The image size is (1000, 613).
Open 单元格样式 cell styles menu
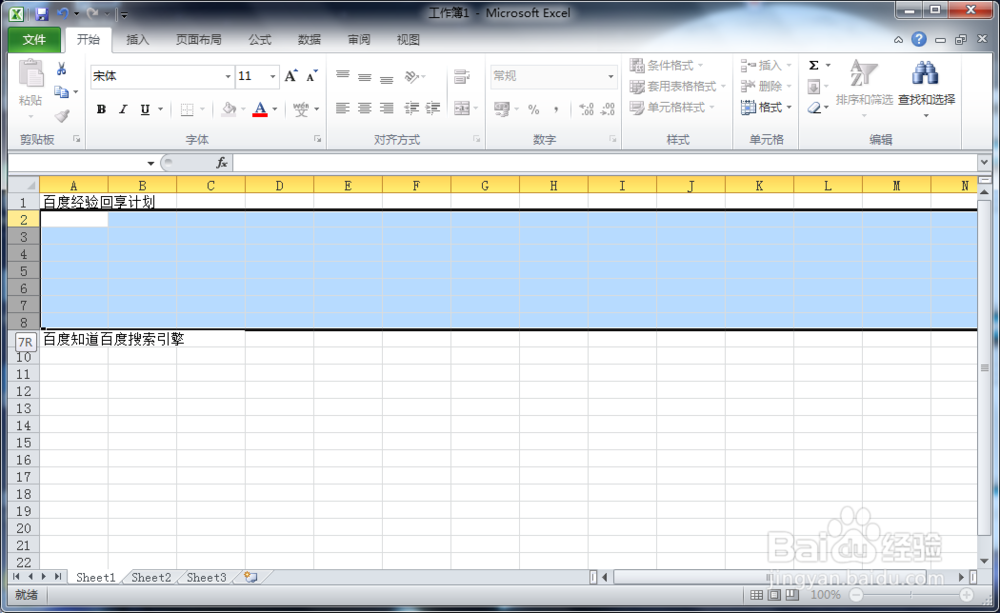[672, 107]
